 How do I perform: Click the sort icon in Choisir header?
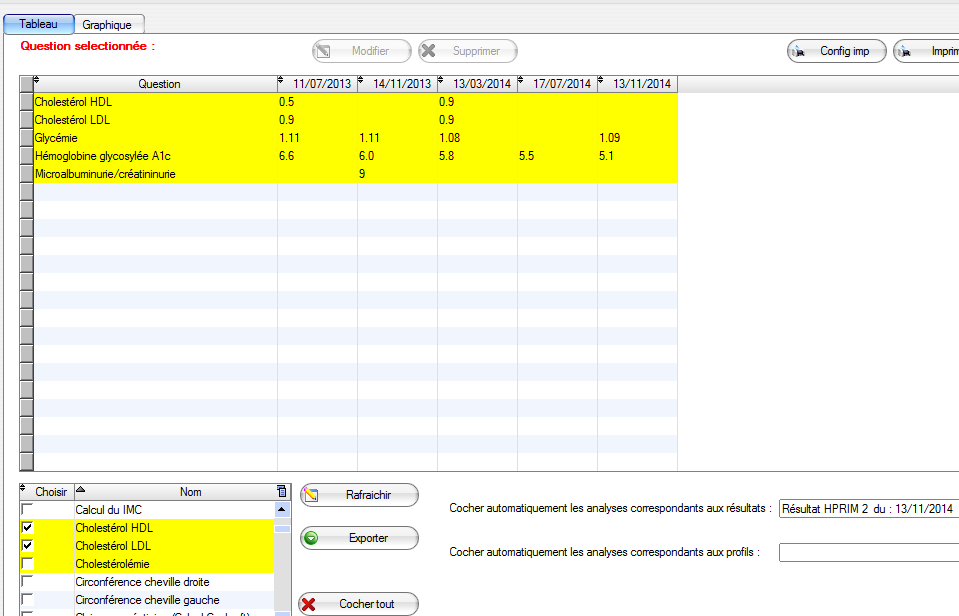tap(24, 491)
